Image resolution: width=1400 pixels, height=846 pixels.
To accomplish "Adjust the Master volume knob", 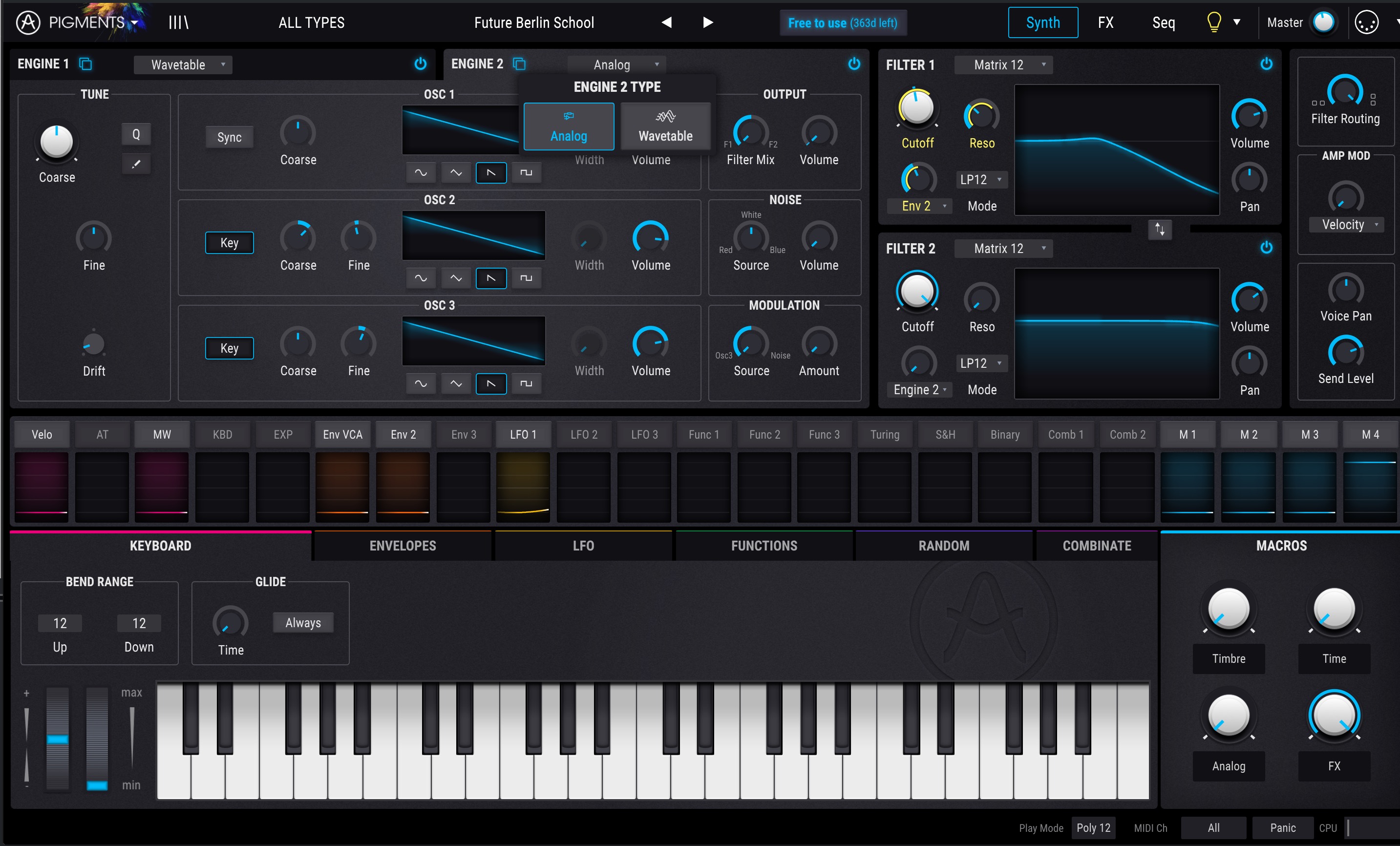I will (x=1323, y=23).
